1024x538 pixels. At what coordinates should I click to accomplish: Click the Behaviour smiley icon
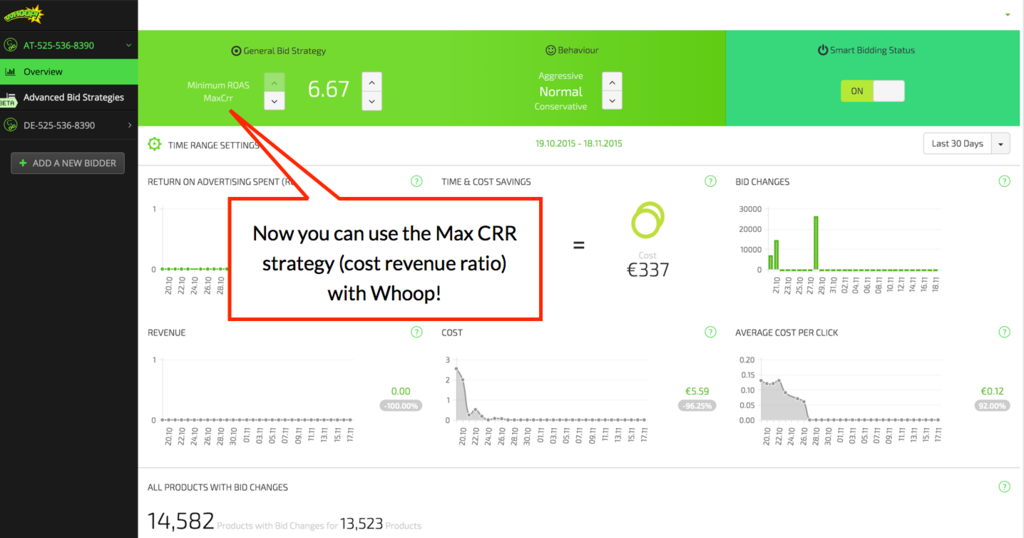(551, 50)
